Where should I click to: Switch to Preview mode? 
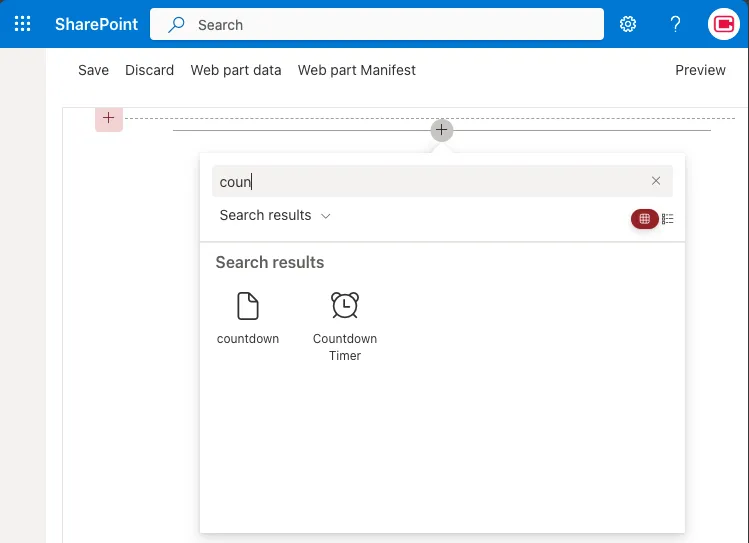tap(700, 70)
